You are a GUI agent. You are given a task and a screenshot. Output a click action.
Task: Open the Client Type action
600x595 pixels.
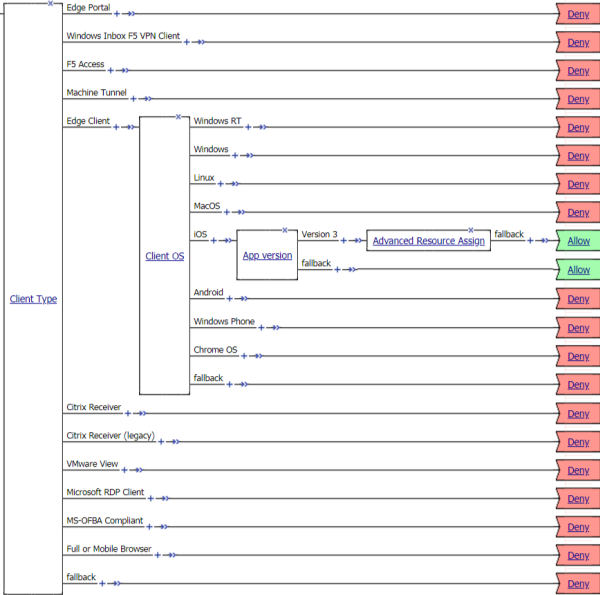(x=33, y=299)
